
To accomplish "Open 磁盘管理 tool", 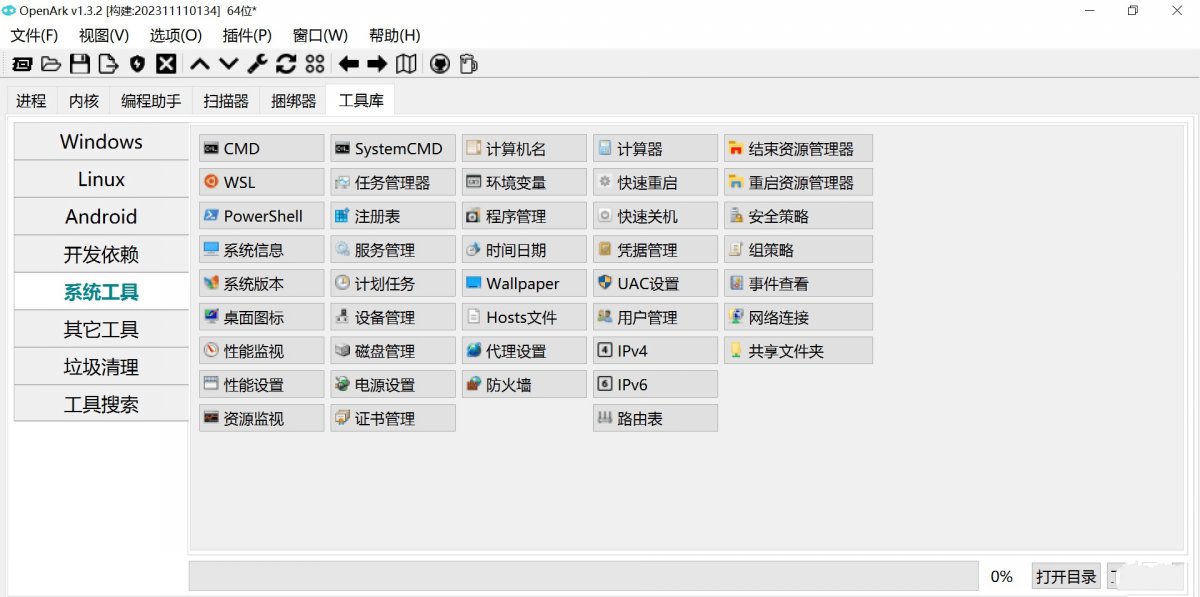I will 393,350.
